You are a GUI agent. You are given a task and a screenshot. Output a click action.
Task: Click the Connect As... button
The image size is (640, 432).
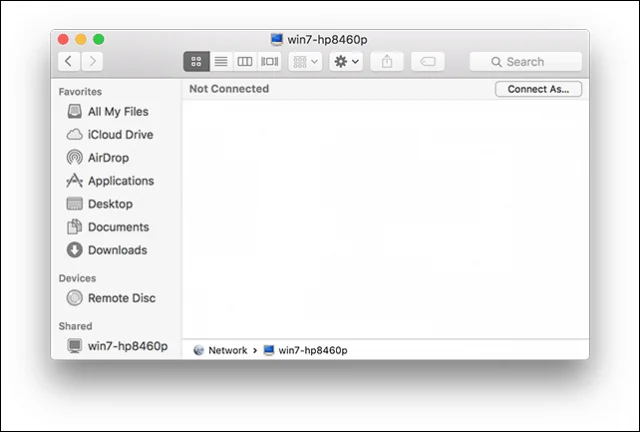point(538,89)
